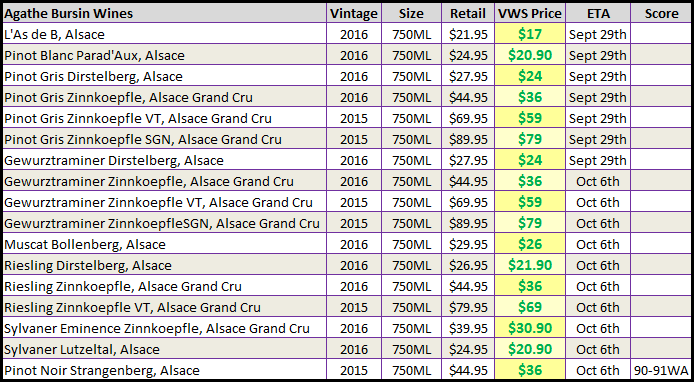Select the Sylvaner Lutzeltal, Alsace cell
This screenshot has height=382, width=694.
click(x=165, y=349)
